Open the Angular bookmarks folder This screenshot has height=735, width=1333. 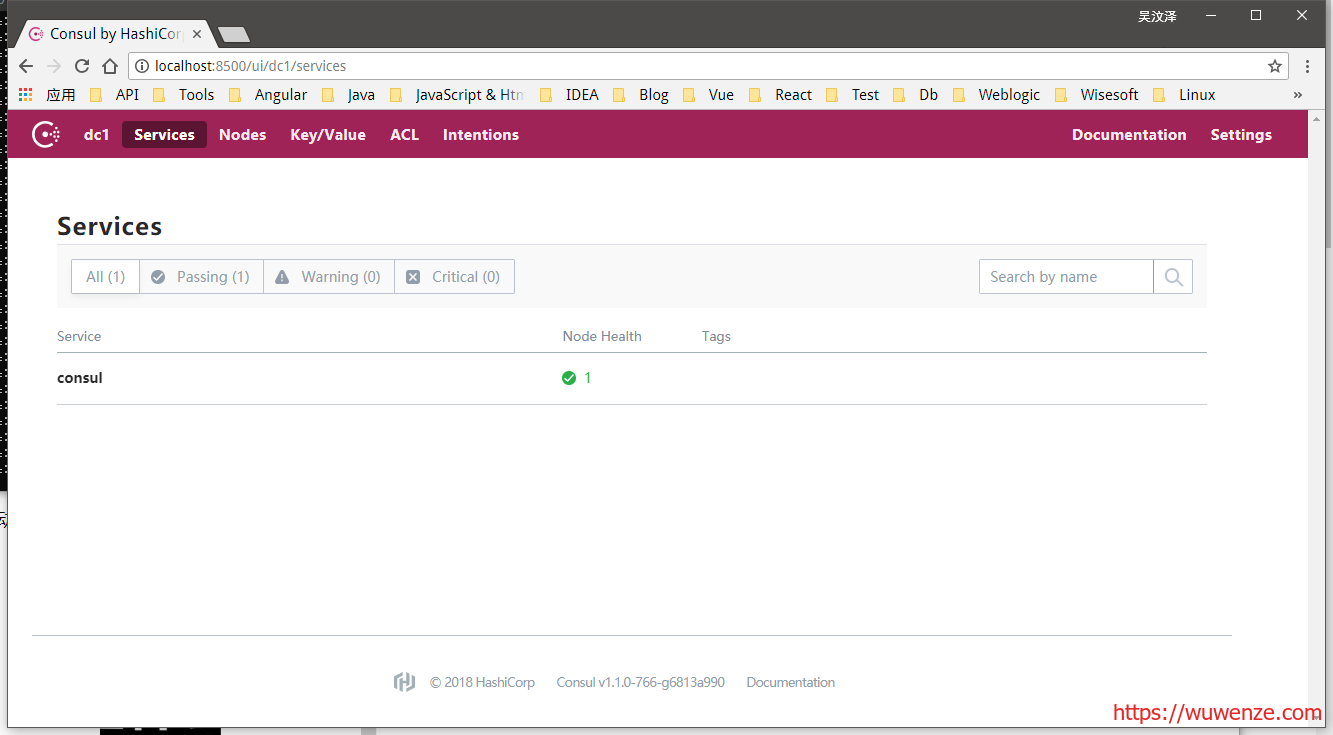point(268,95)
